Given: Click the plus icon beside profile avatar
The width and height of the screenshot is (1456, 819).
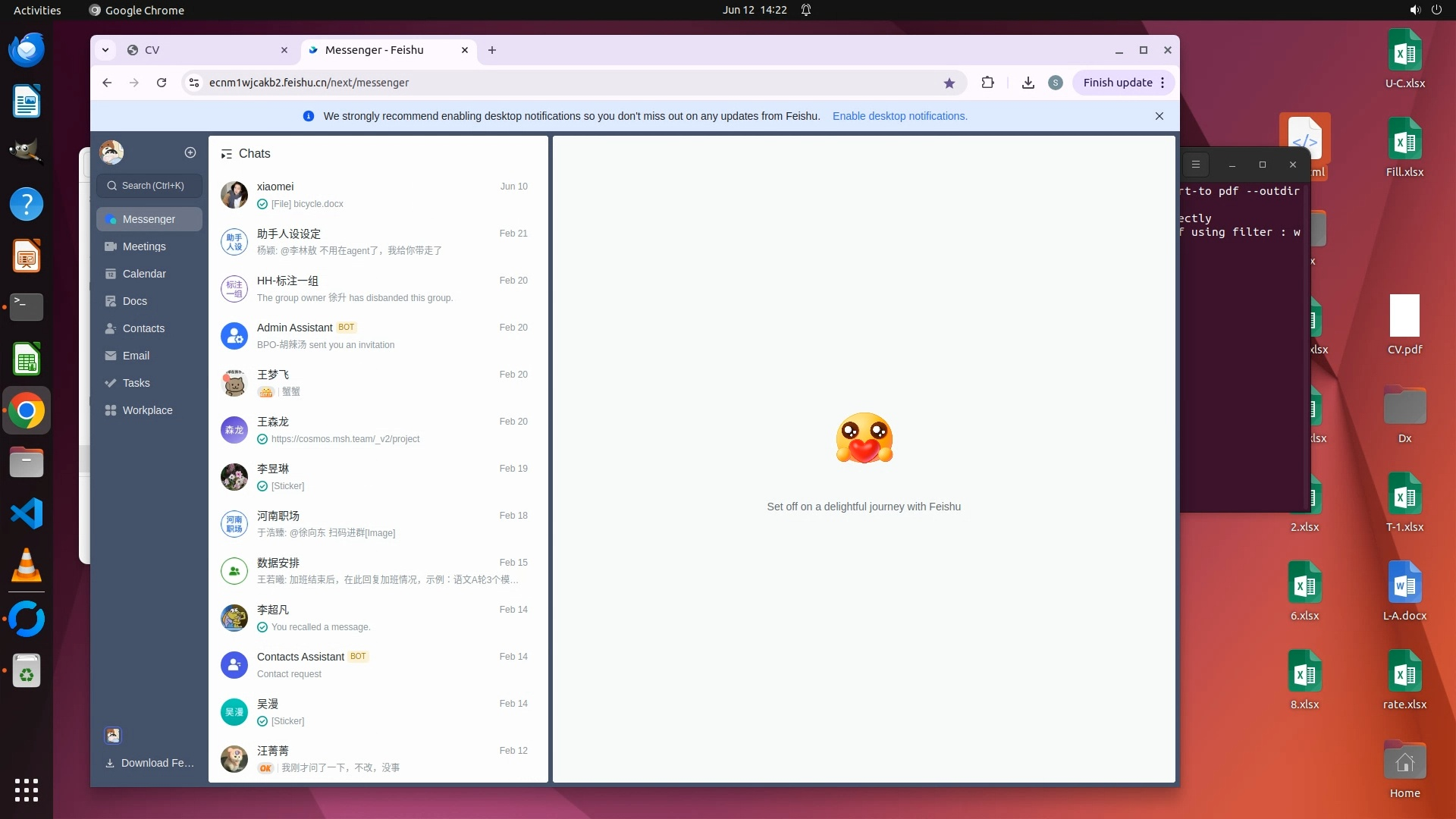Looking at the screenshot, I should click(190, 152).
